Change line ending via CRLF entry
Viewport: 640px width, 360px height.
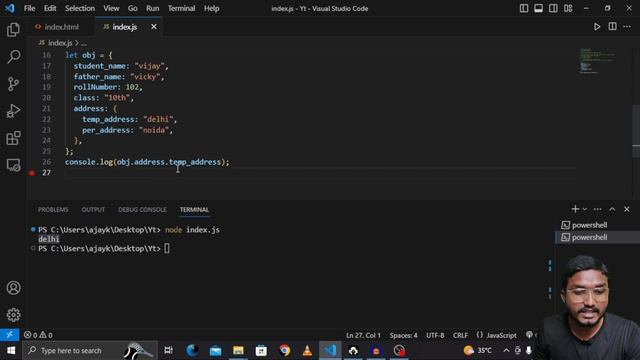click(460, 335)
